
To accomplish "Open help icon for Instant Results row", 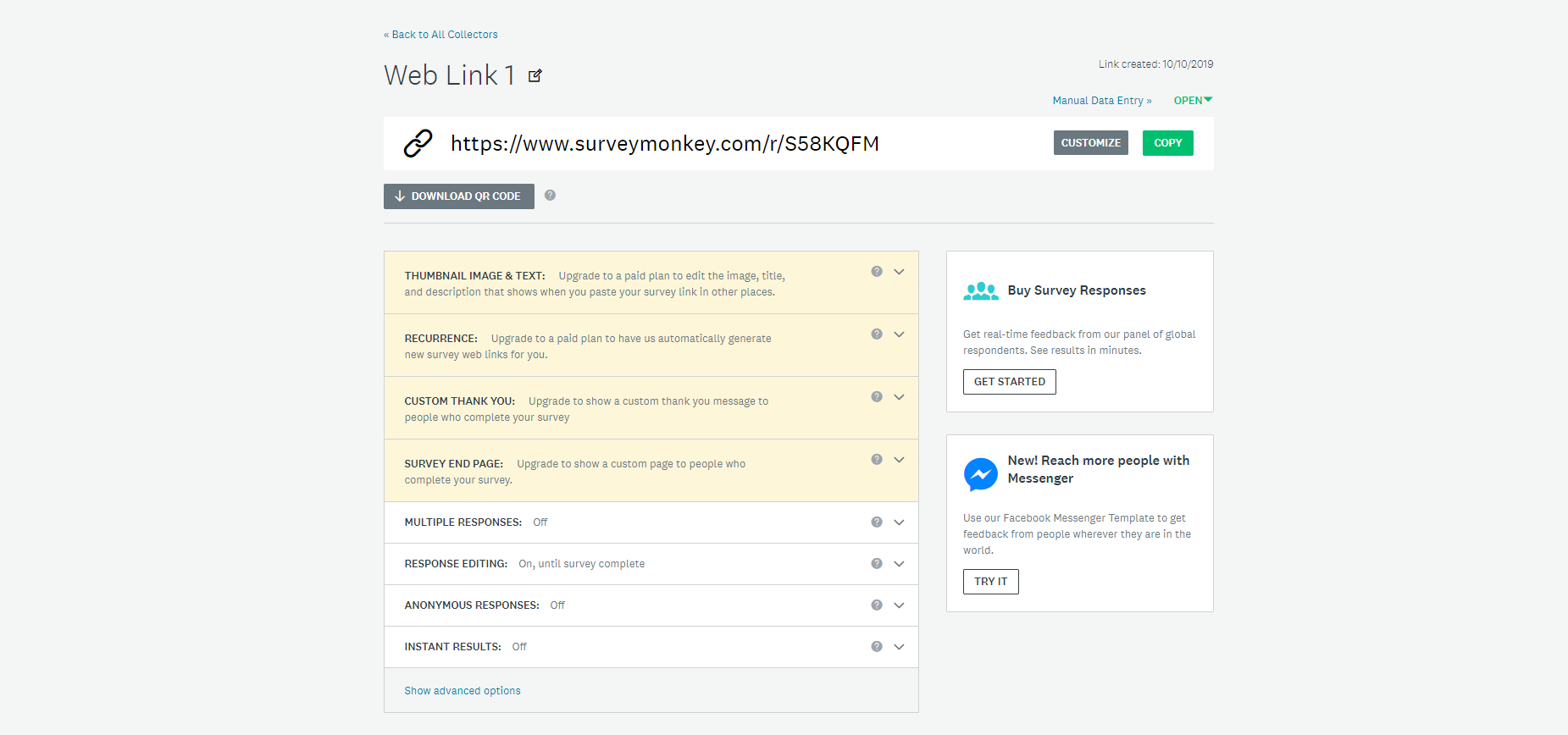I will pos(877,647).
